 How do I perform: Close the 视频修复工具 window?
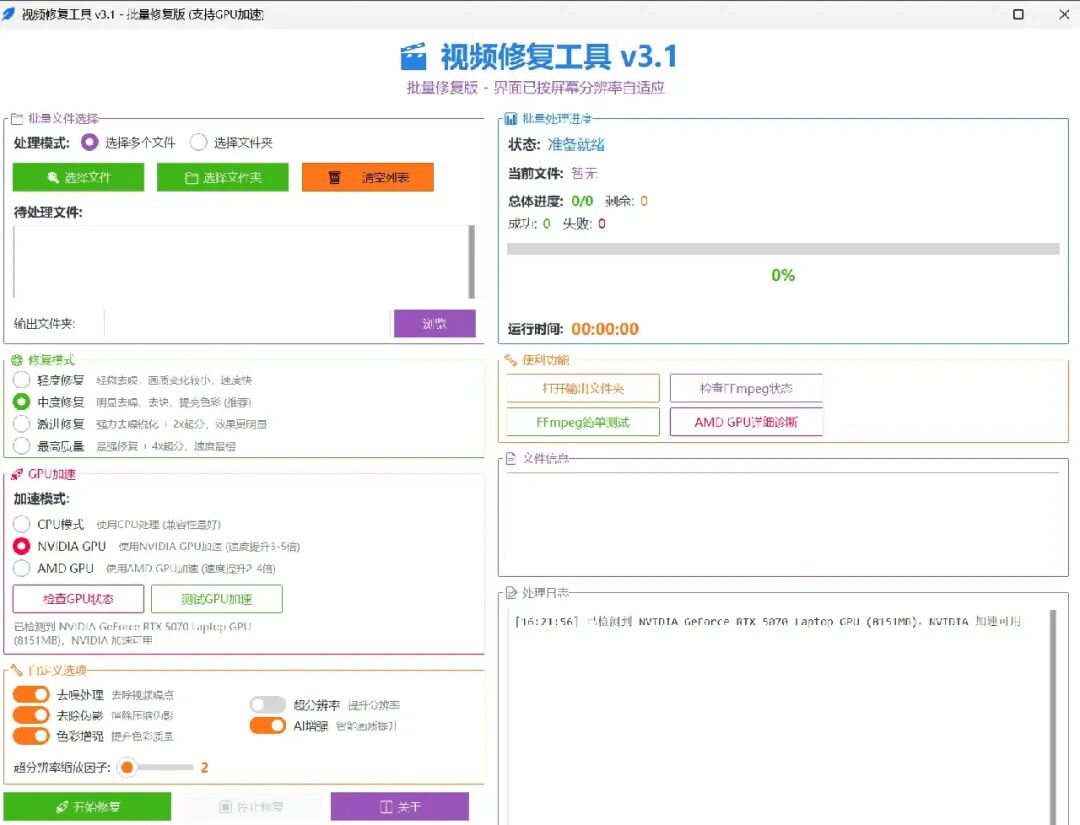(1063, 14)
